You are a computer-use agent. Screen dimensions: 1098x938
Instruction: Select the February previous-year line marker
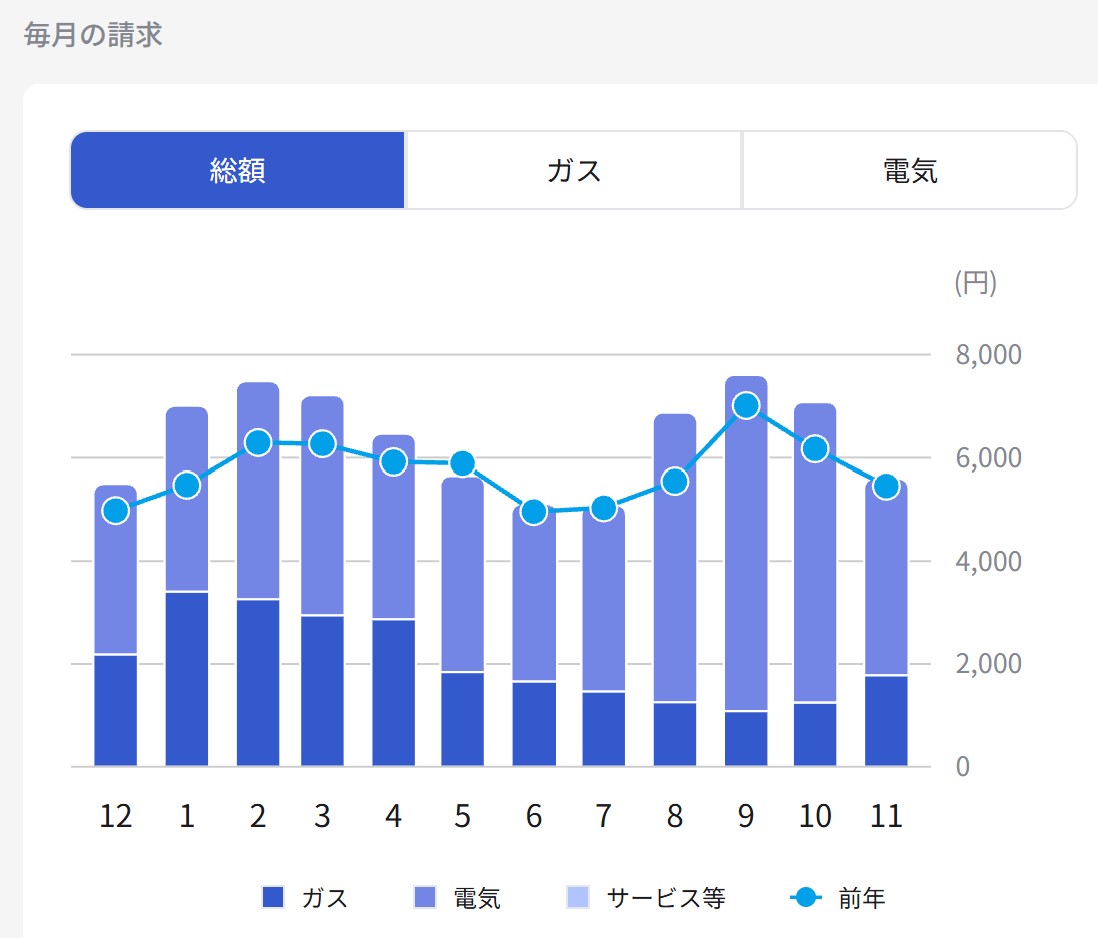(258, 442)
